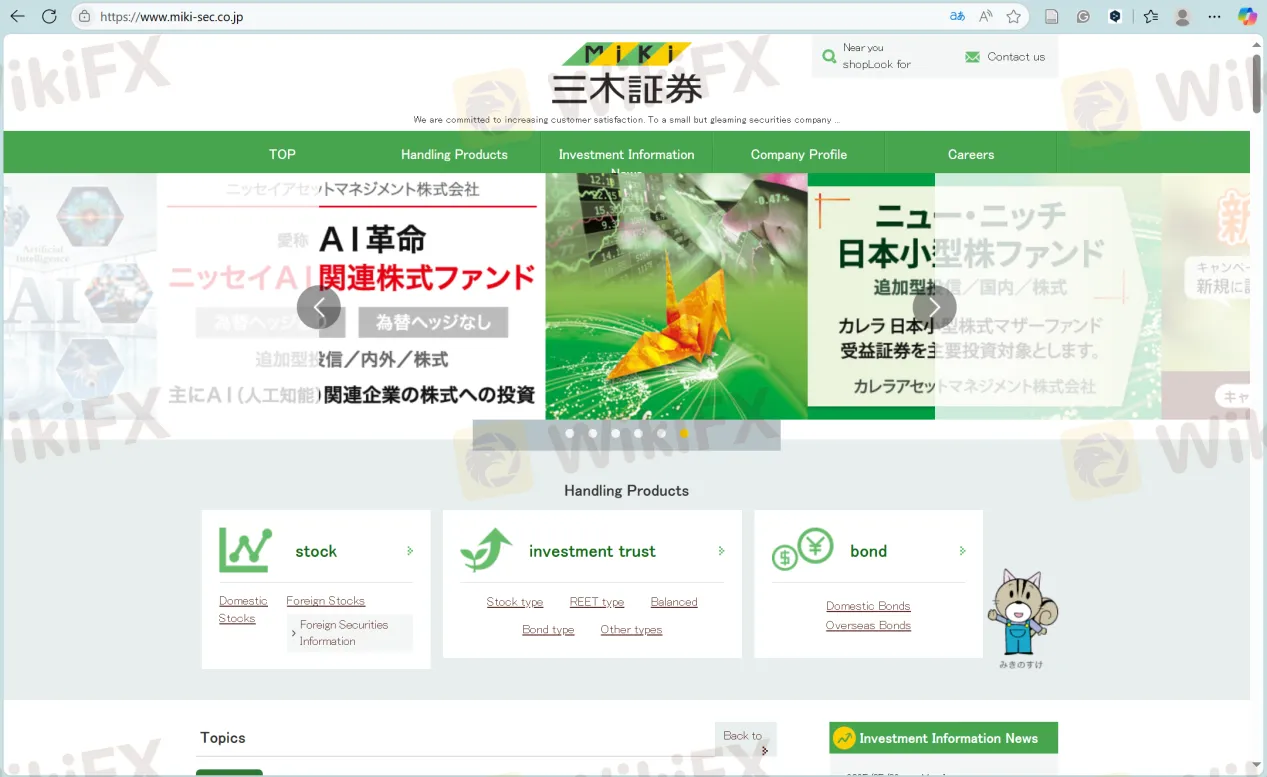This screenshot has height=777, width=1267.
Task: Expand the investment trust section arrow
Action: coord(721,551)
